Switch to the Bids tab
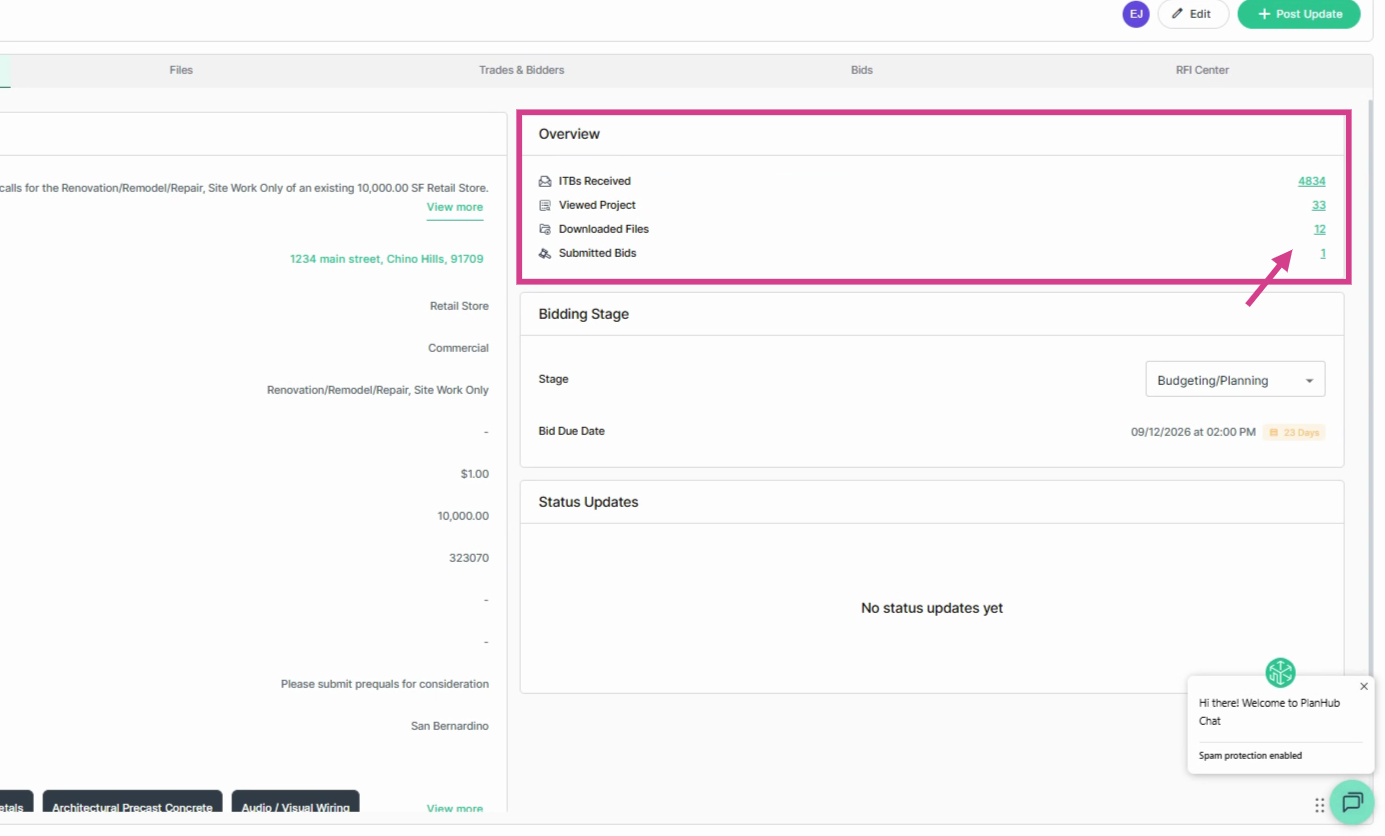Image resolution: width=1385 pixels, height=836 pixels. pyautogui.click(x=862, y=70)
